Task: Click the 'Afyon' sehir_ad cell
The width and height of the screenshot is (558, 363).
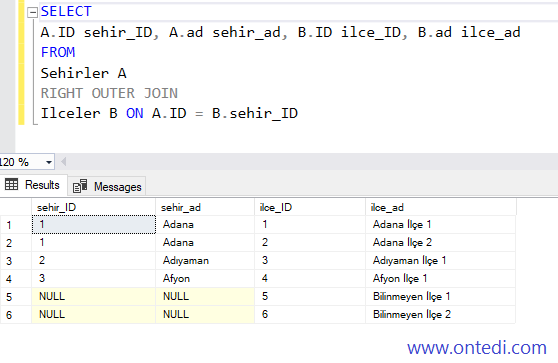Action: coord(205,279)
